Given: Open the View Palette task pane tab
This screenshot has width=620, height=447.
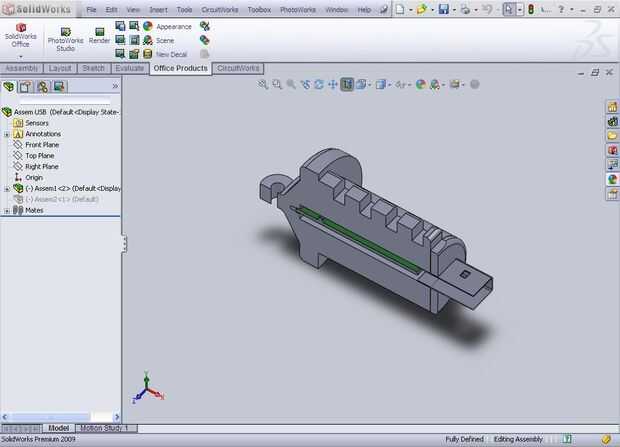Looking at the screenshot, I should pyautogui.click(x=612, y=165).
